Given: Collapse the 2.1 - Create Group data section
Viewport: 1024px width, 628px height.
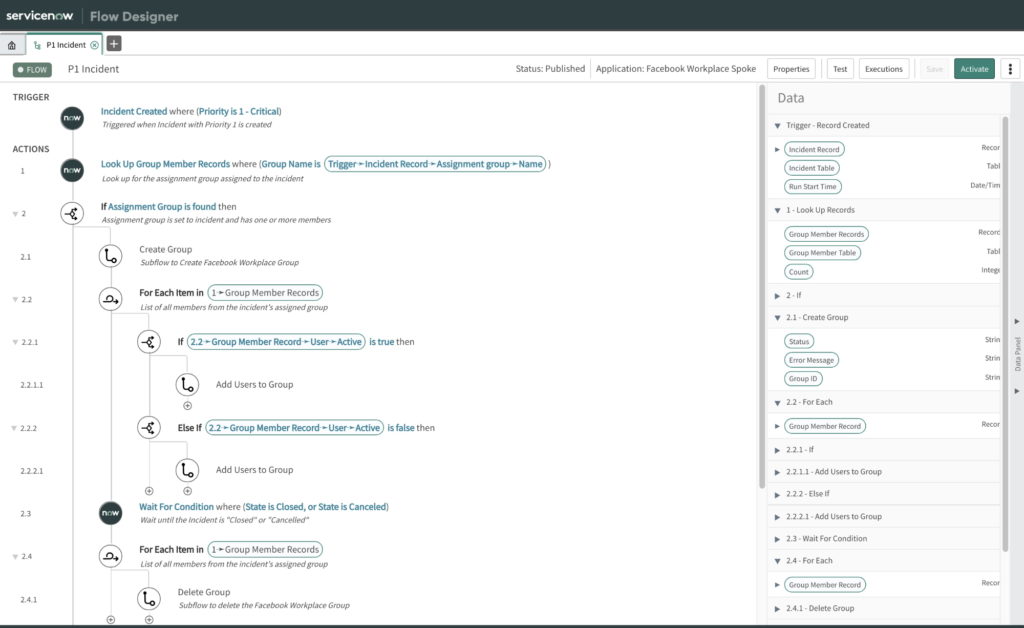Looking at the screenshot, I should coord(778,316).
